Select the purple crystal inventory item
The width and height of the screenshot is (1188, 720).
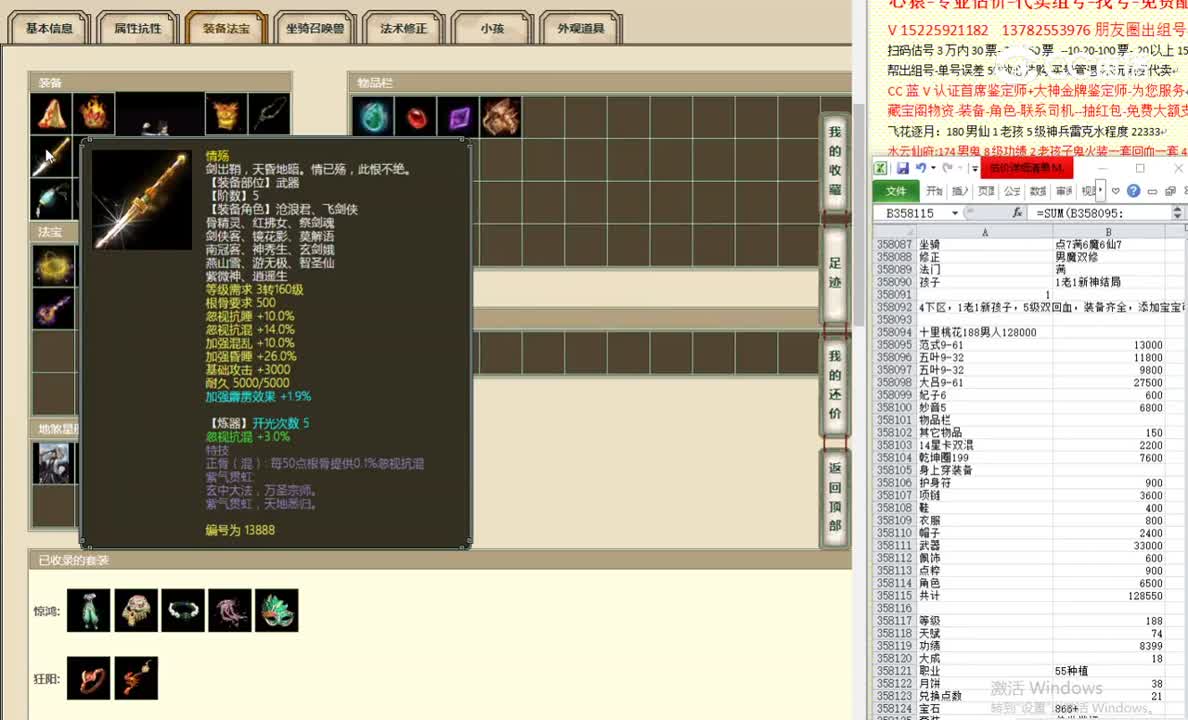pyautogui.click(x=458, y=117)
